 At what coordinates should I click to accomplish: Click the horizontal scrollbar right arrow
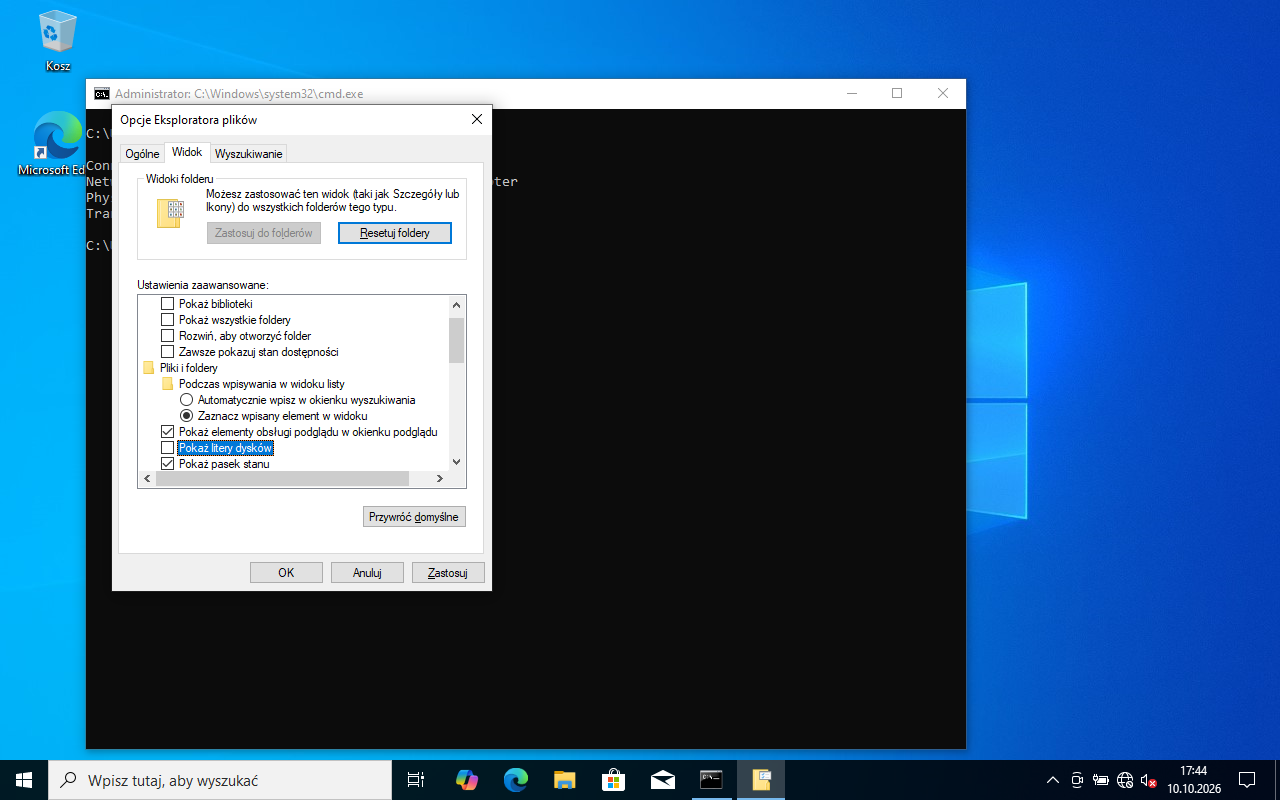(x=440, y=479)
